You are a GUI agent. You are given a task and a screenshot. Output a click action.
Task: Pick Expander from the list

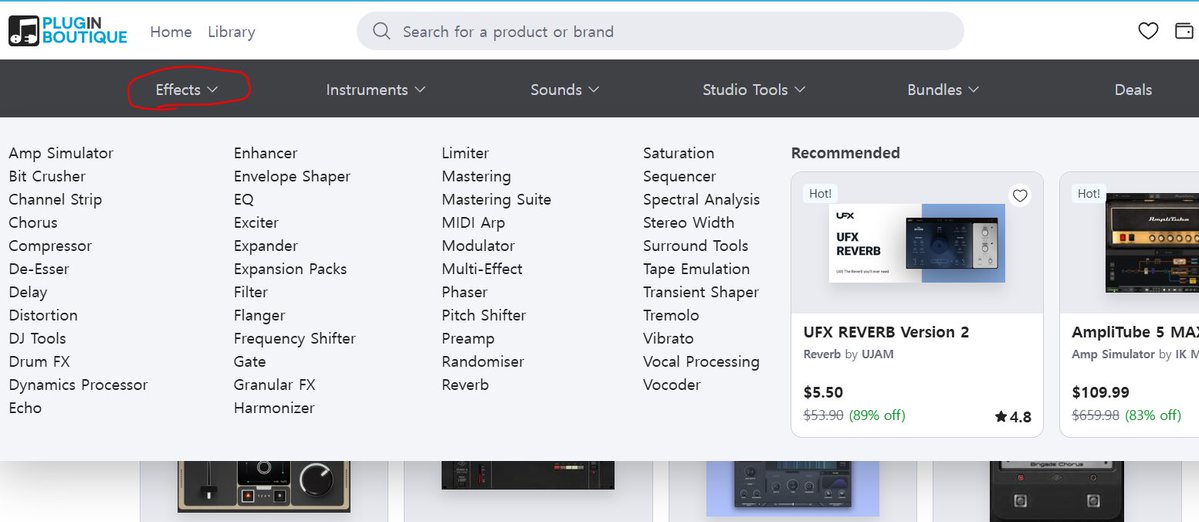pos(265,245)
